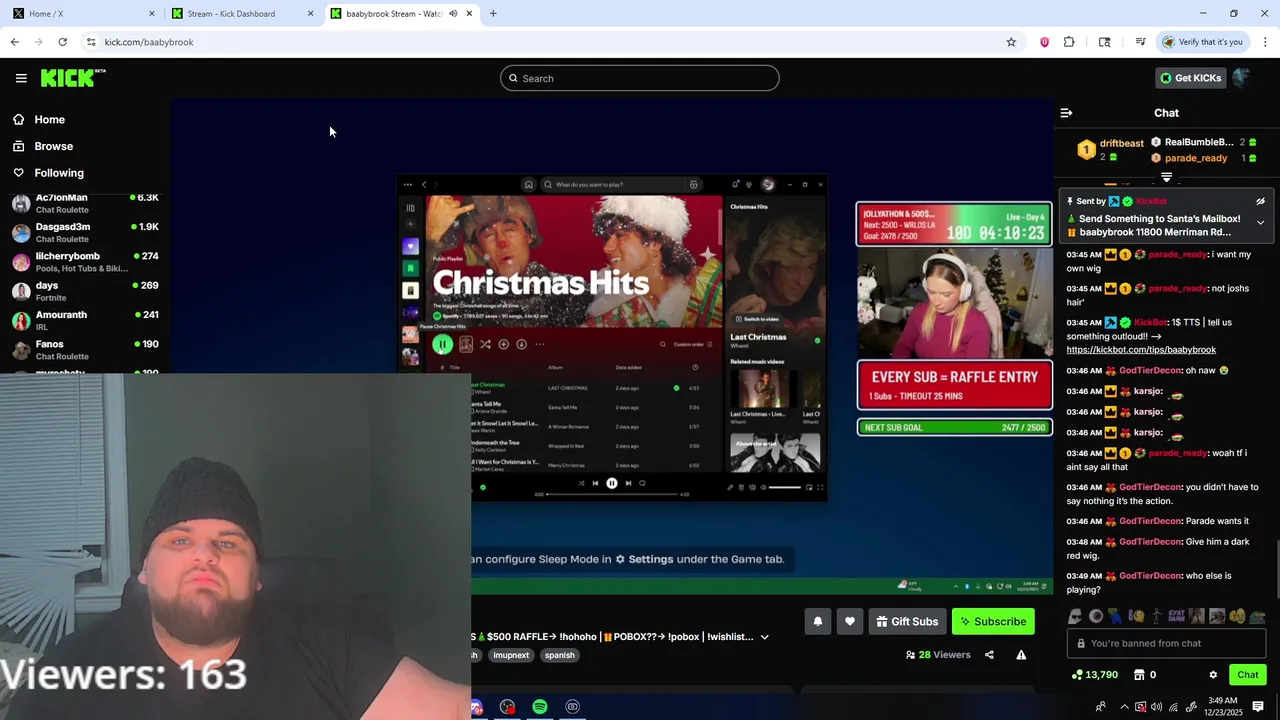Open the channel shop icon

(x=1138, y=675)
